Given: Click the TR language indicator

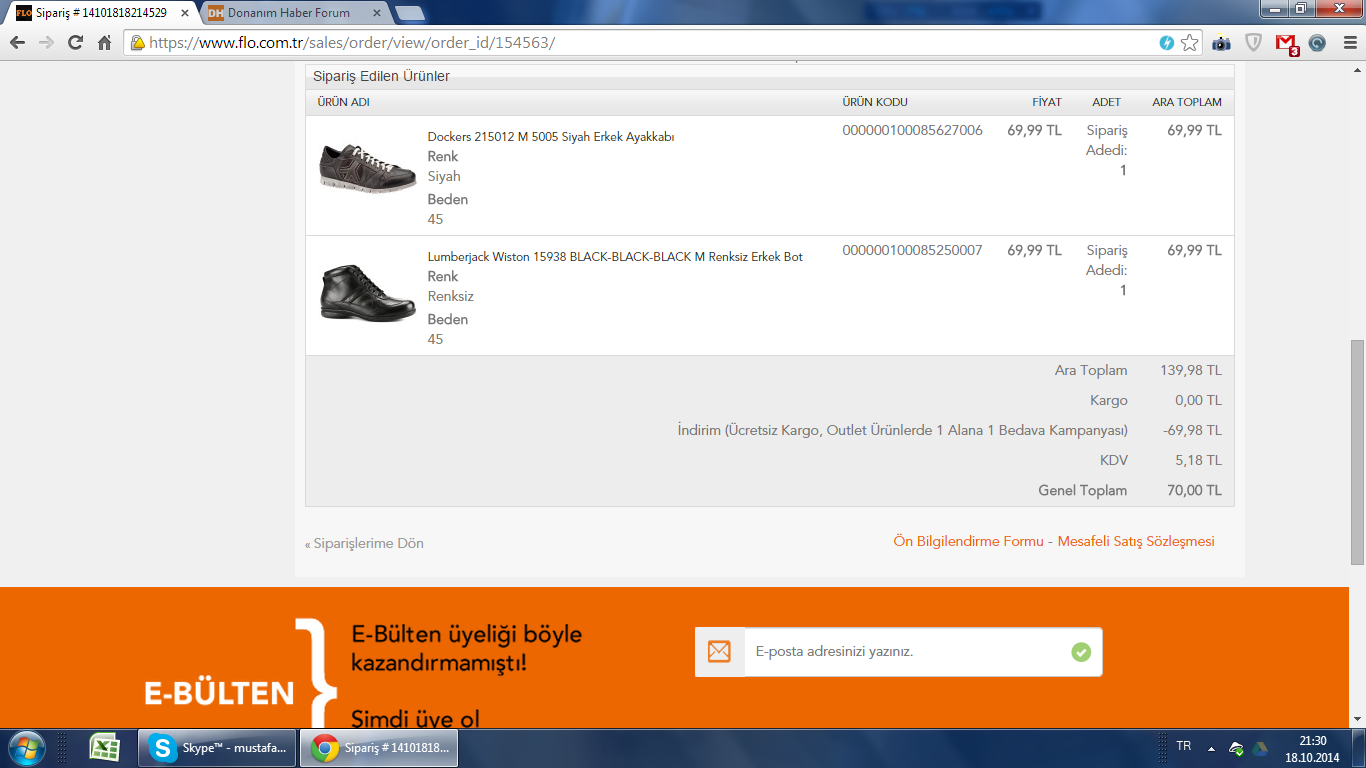Looking at the screenshot, I should [1184, 746].
